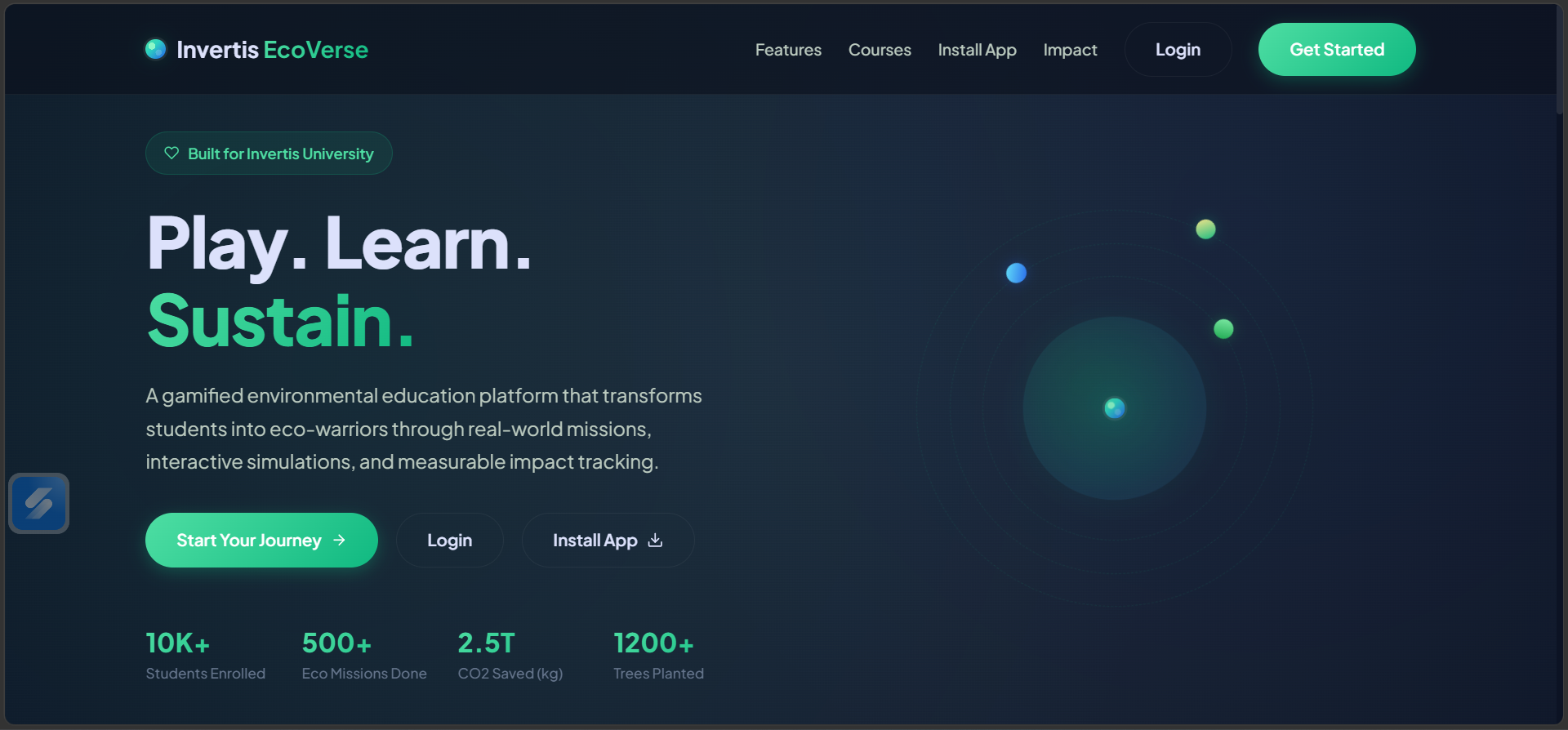Go to Install App in the navigation bar

click(977, 50)
